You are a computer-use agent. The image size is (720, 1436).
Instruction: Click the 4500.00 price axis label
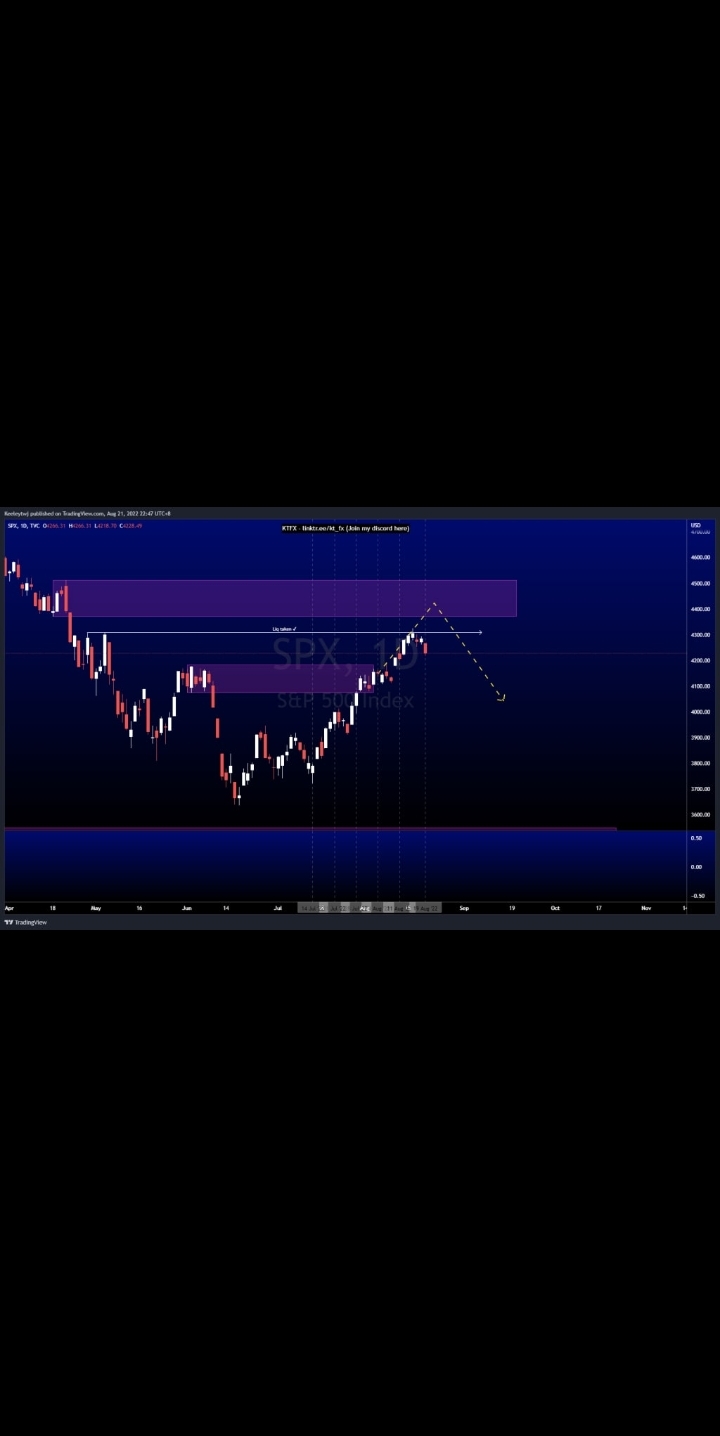pos(700,583)
